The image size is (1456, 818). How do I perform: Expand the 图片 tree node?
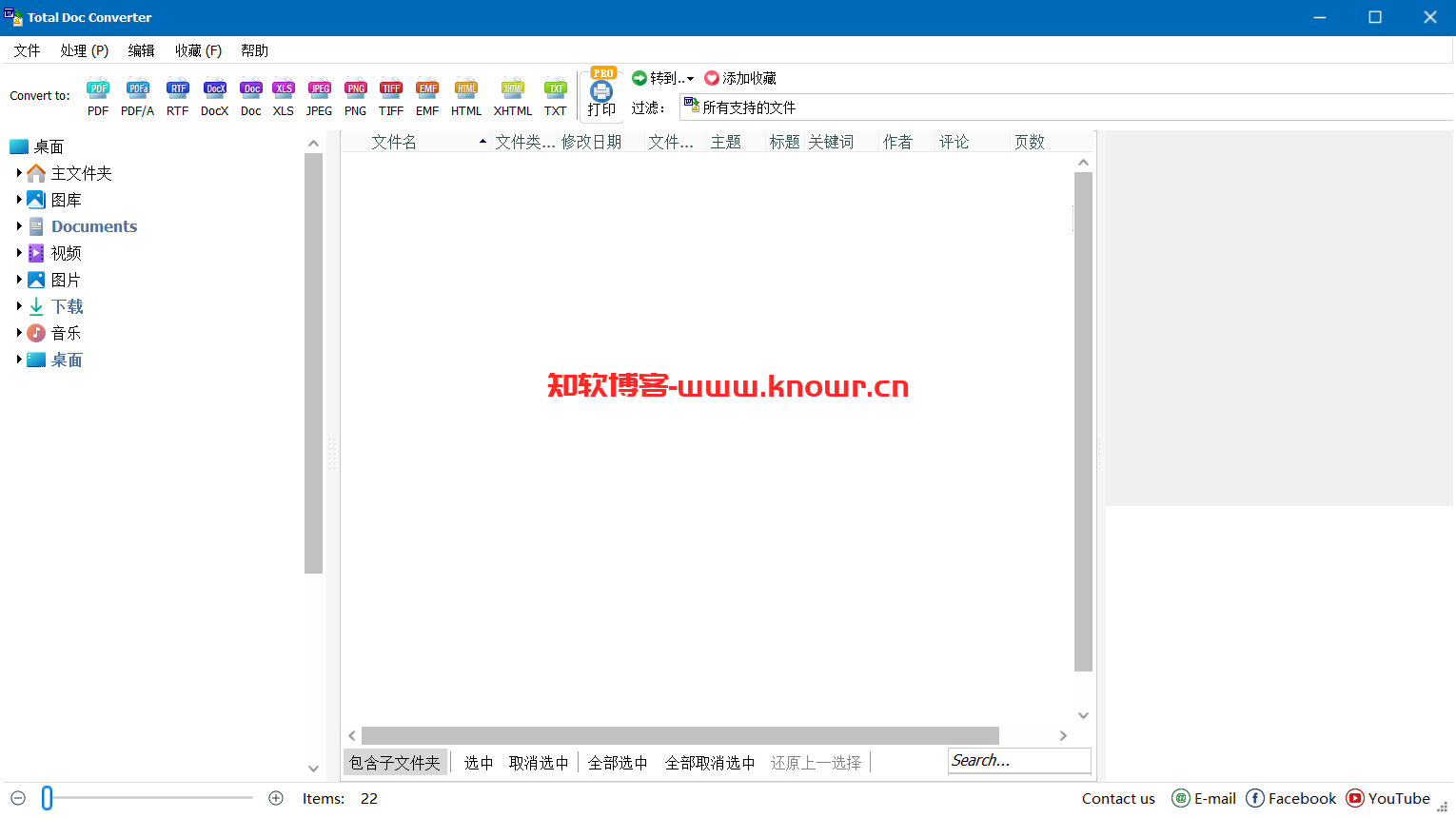pos(19,280)
